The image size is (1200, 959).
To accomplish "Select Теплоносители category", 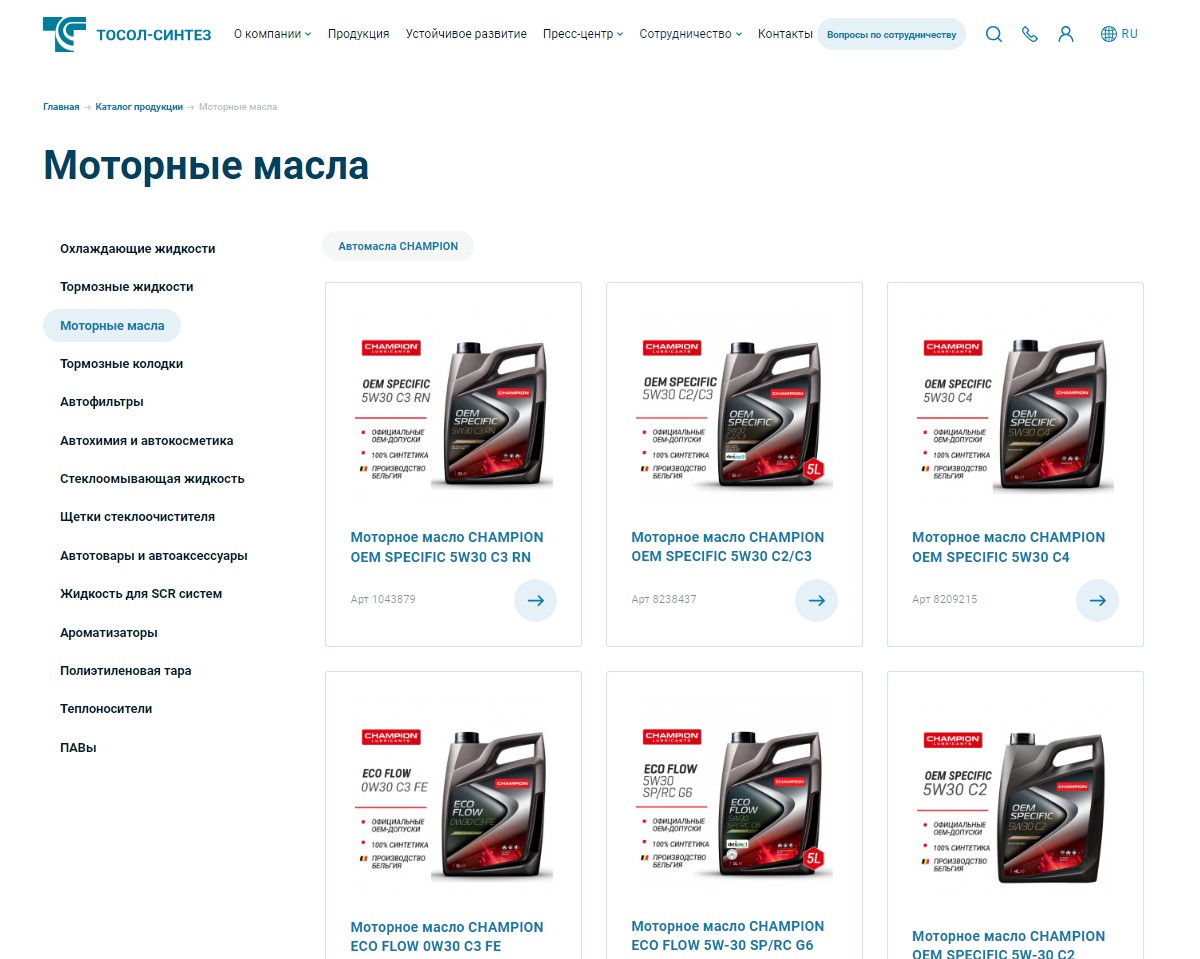I will tap(106, 709).
